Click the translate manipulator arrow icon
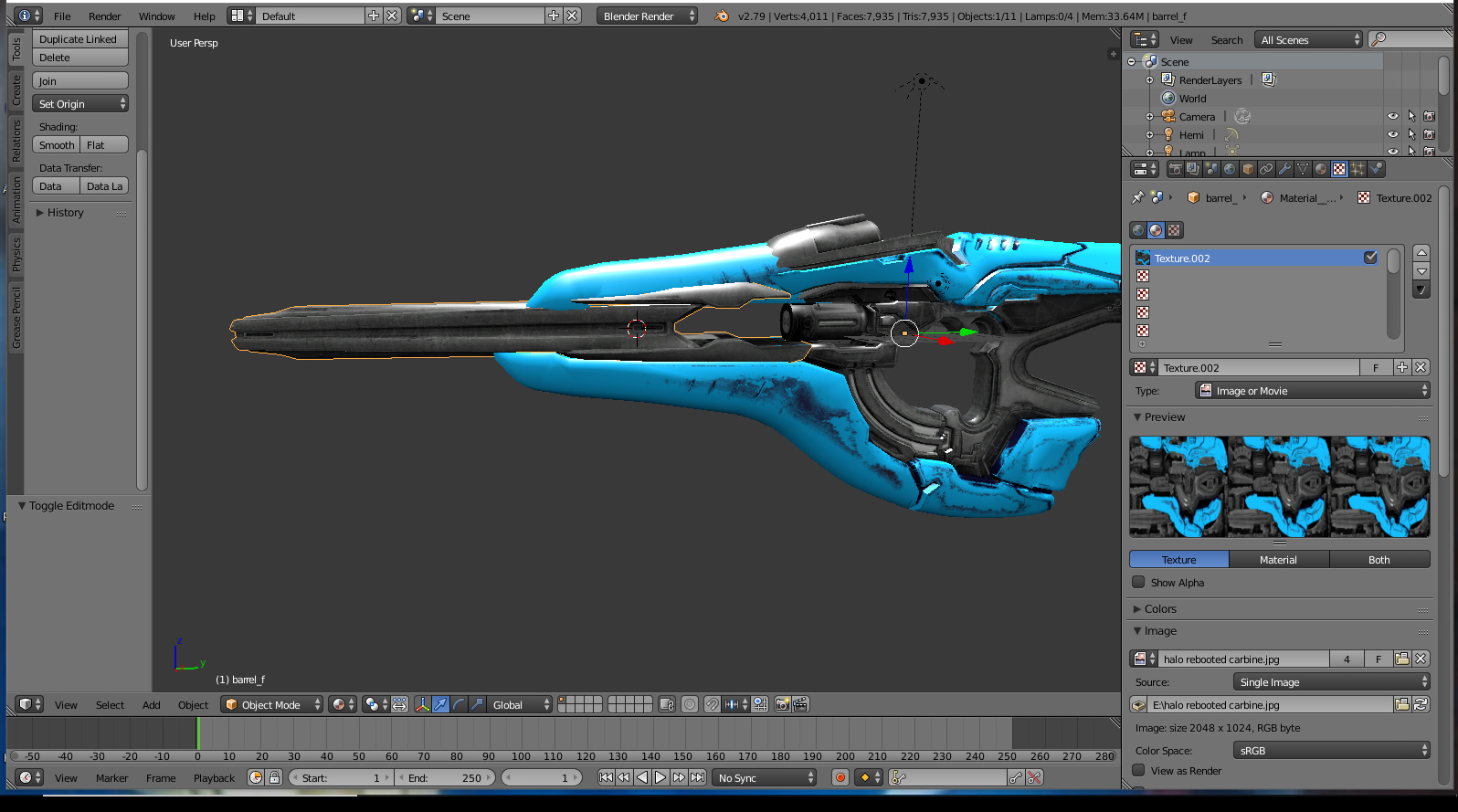The image size is (1458, 812). point(441,704)
